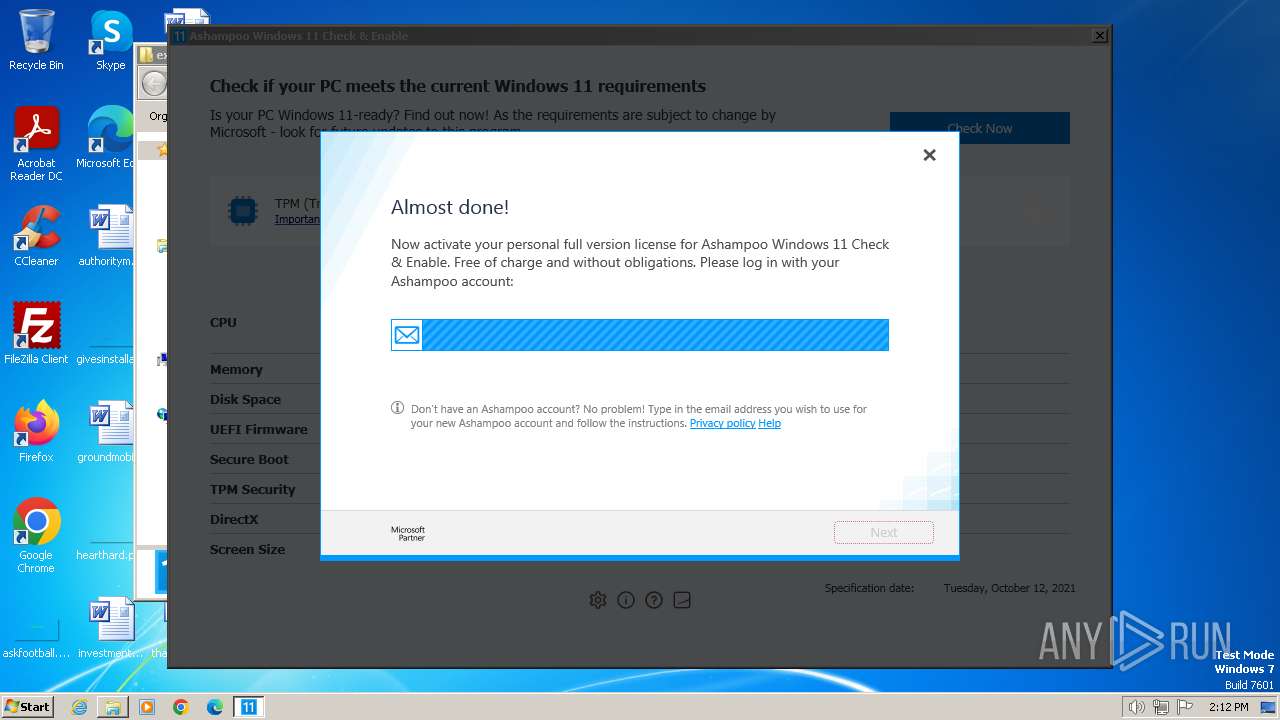
Task: Open the investment Word document
Action: coord(109,628)
